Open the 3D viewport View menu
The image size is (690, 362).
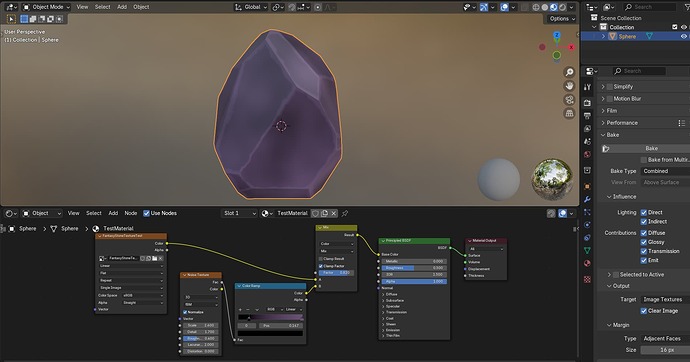tap(82, 7)
